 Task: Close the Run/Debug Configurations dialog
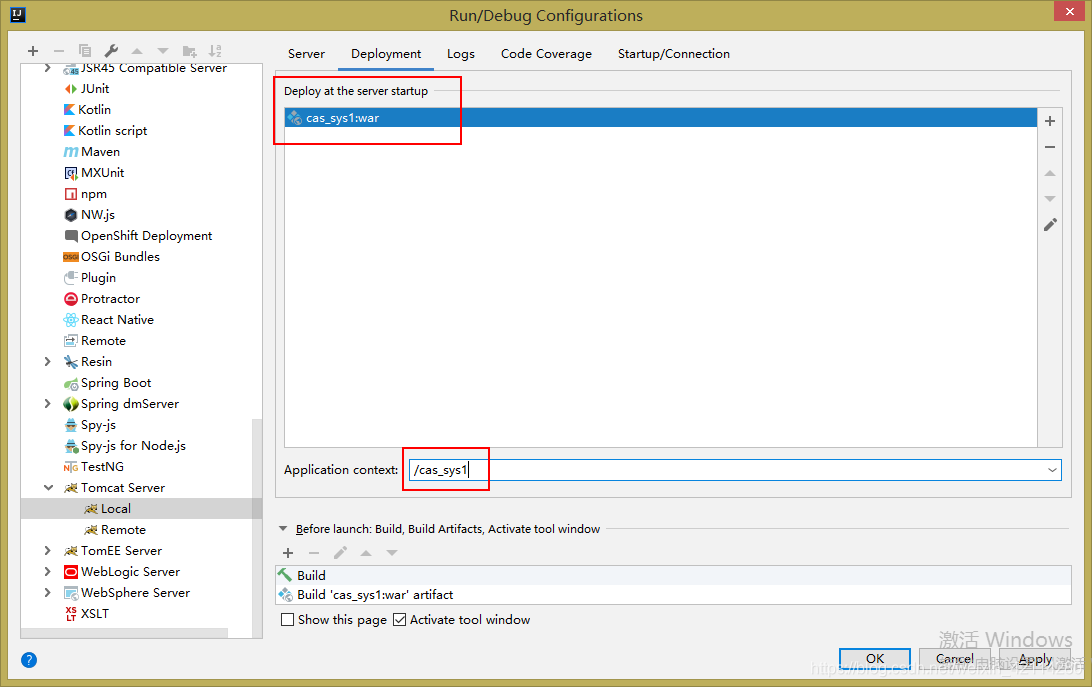[x=1069, y=11]
